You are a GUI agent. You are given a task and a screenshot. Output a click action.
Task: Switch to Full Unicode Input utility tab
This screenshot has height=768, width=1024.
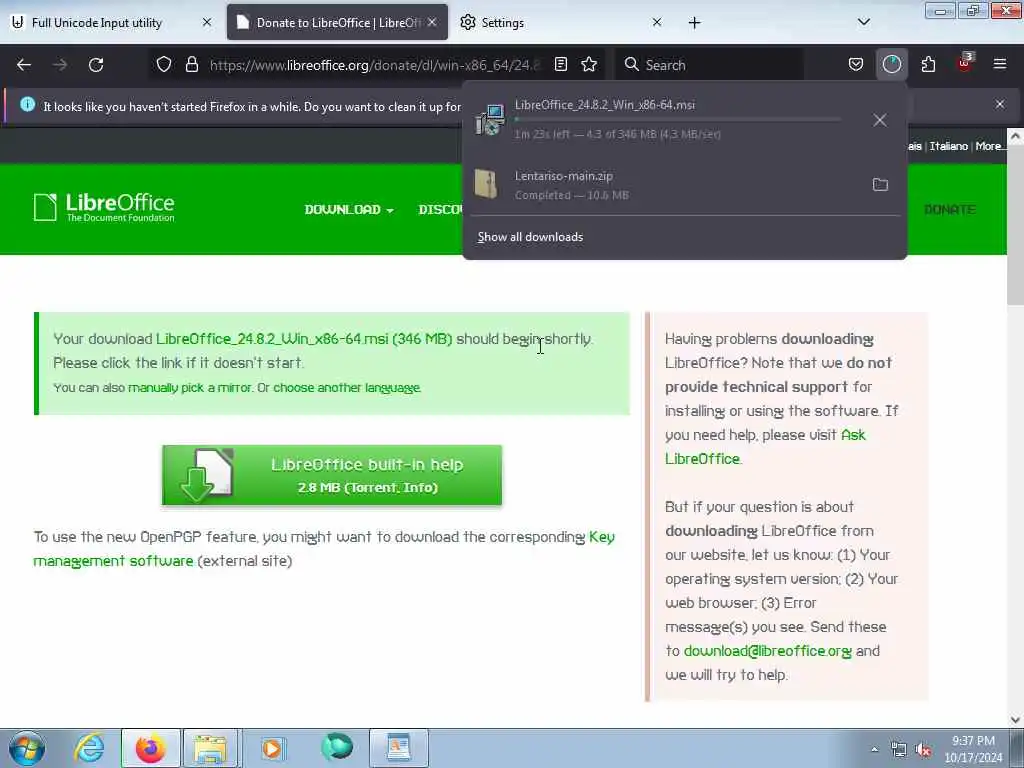click(x=98, y=22)
